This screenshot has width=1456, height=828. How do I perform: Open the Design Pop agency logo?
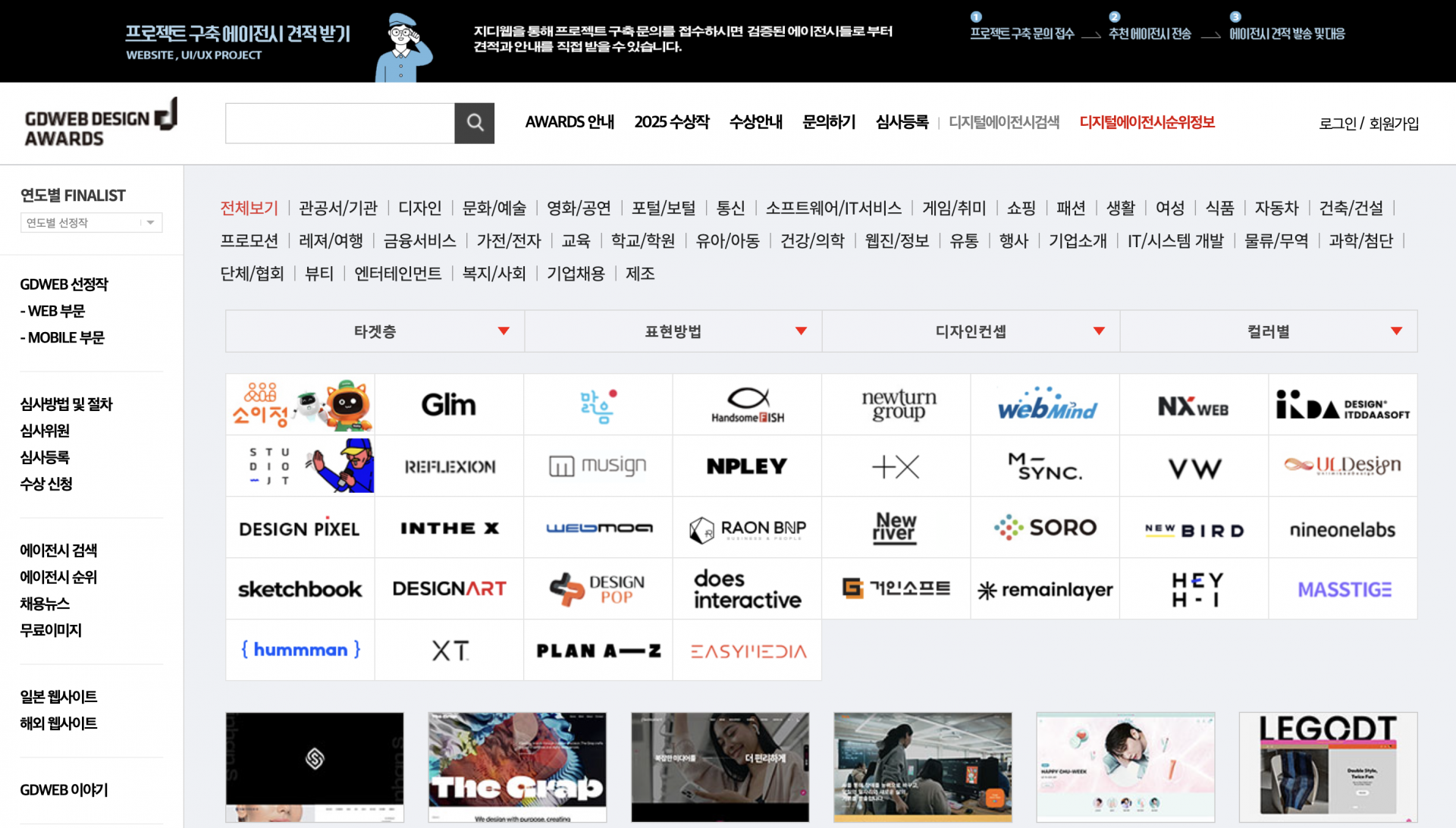[598, 589]
